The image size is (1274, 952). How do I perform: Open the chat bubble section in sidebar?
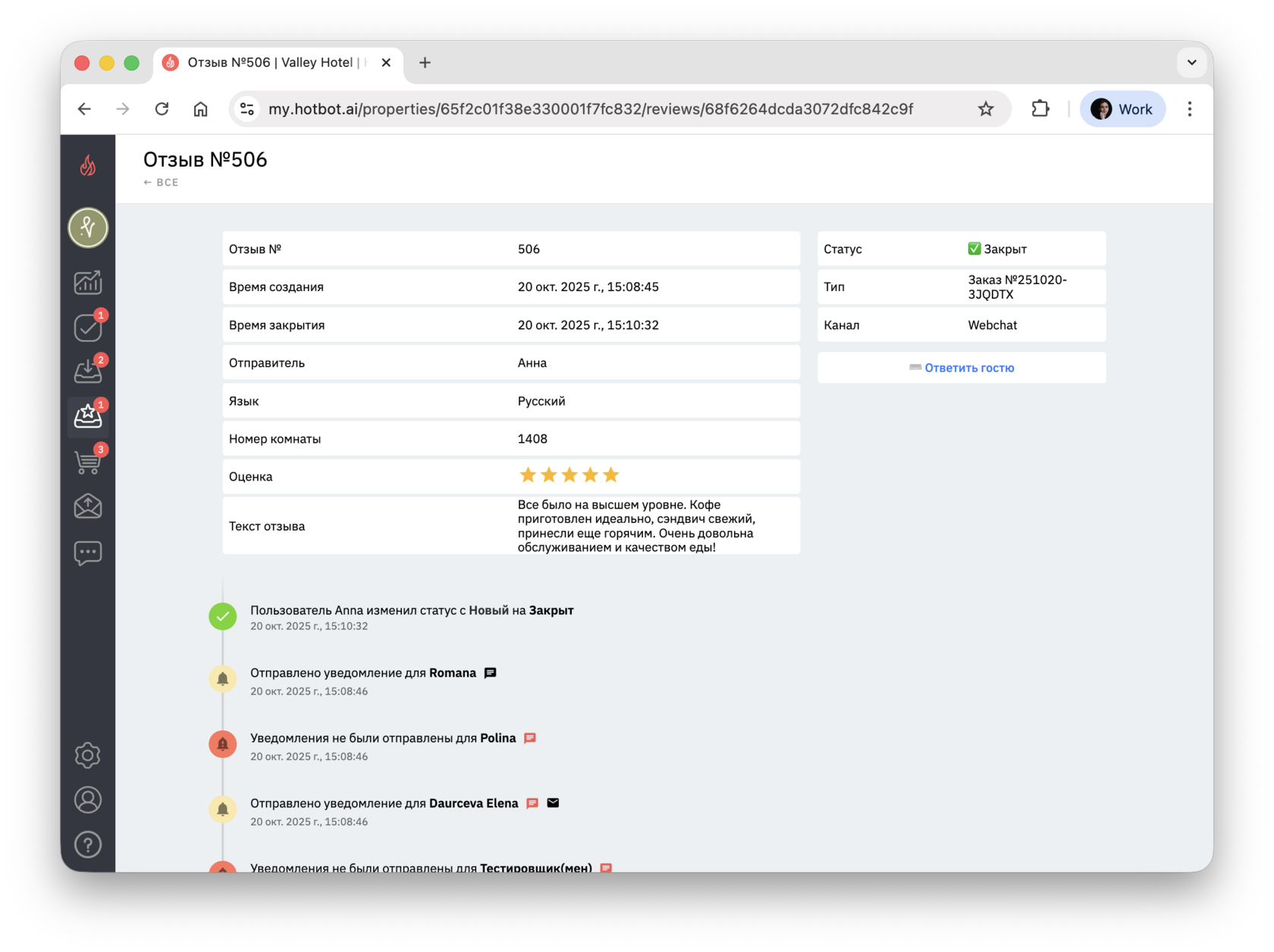click(88, 553)
